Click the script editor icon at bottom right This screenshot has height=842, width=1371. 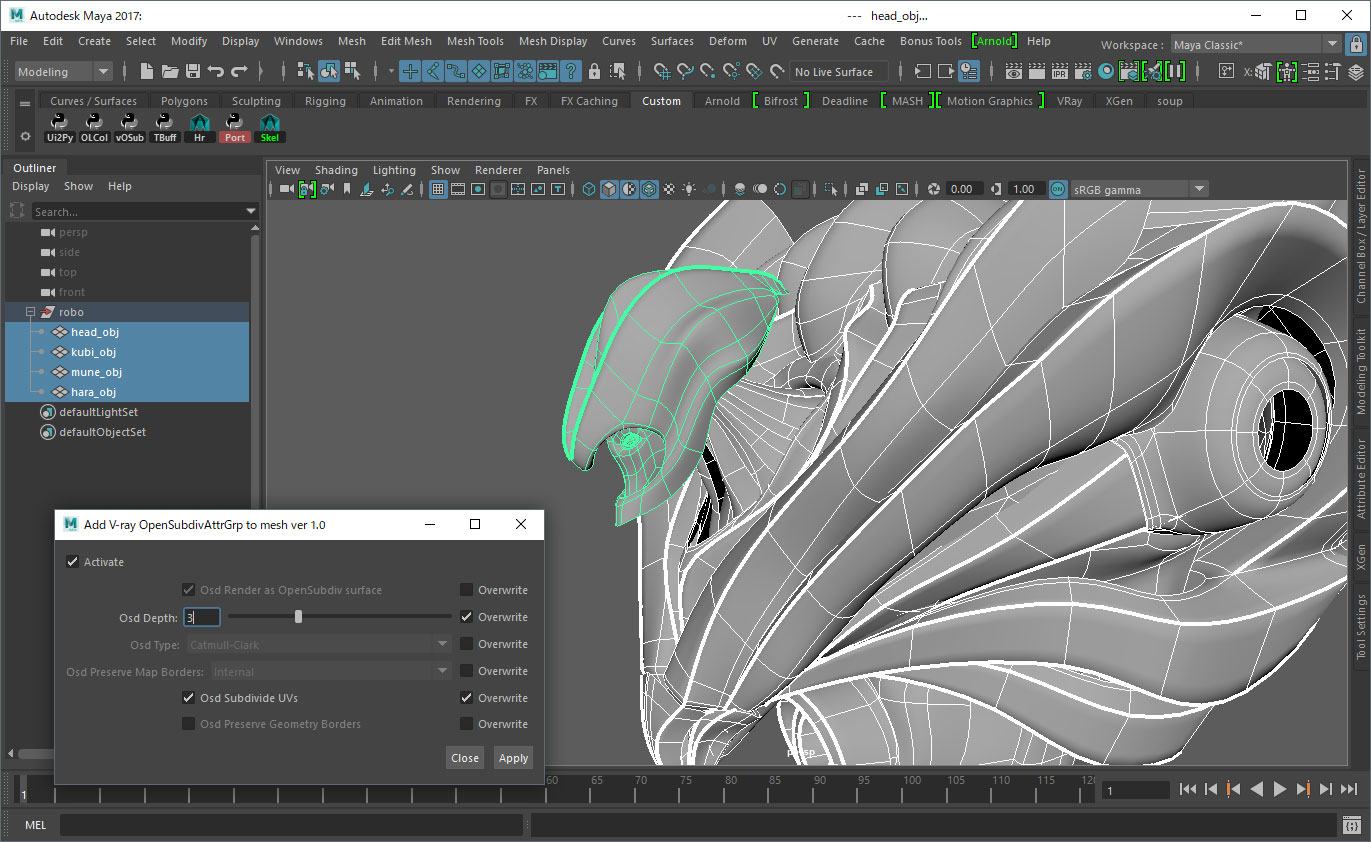1354,825
